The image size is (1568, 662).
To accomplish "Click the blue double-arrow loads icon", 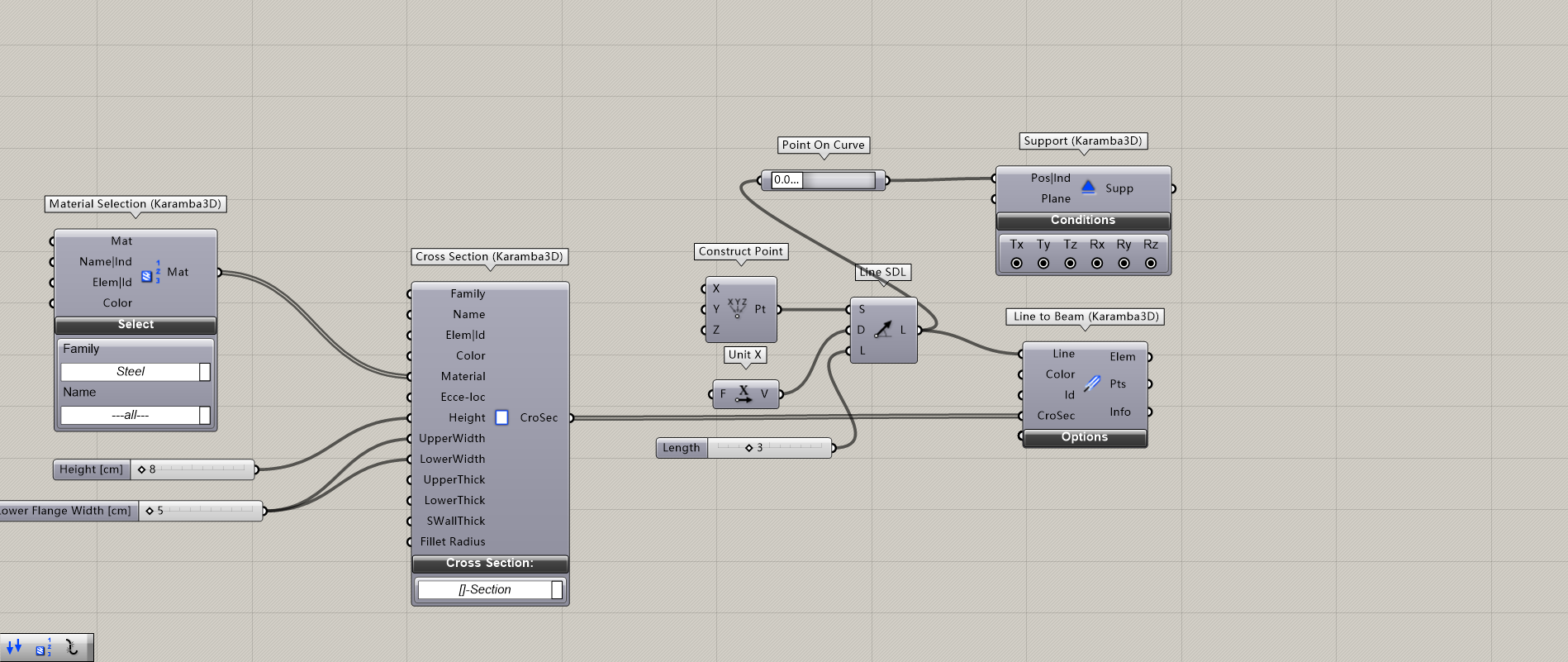I will pyautogui.click(x=13, y=647).
